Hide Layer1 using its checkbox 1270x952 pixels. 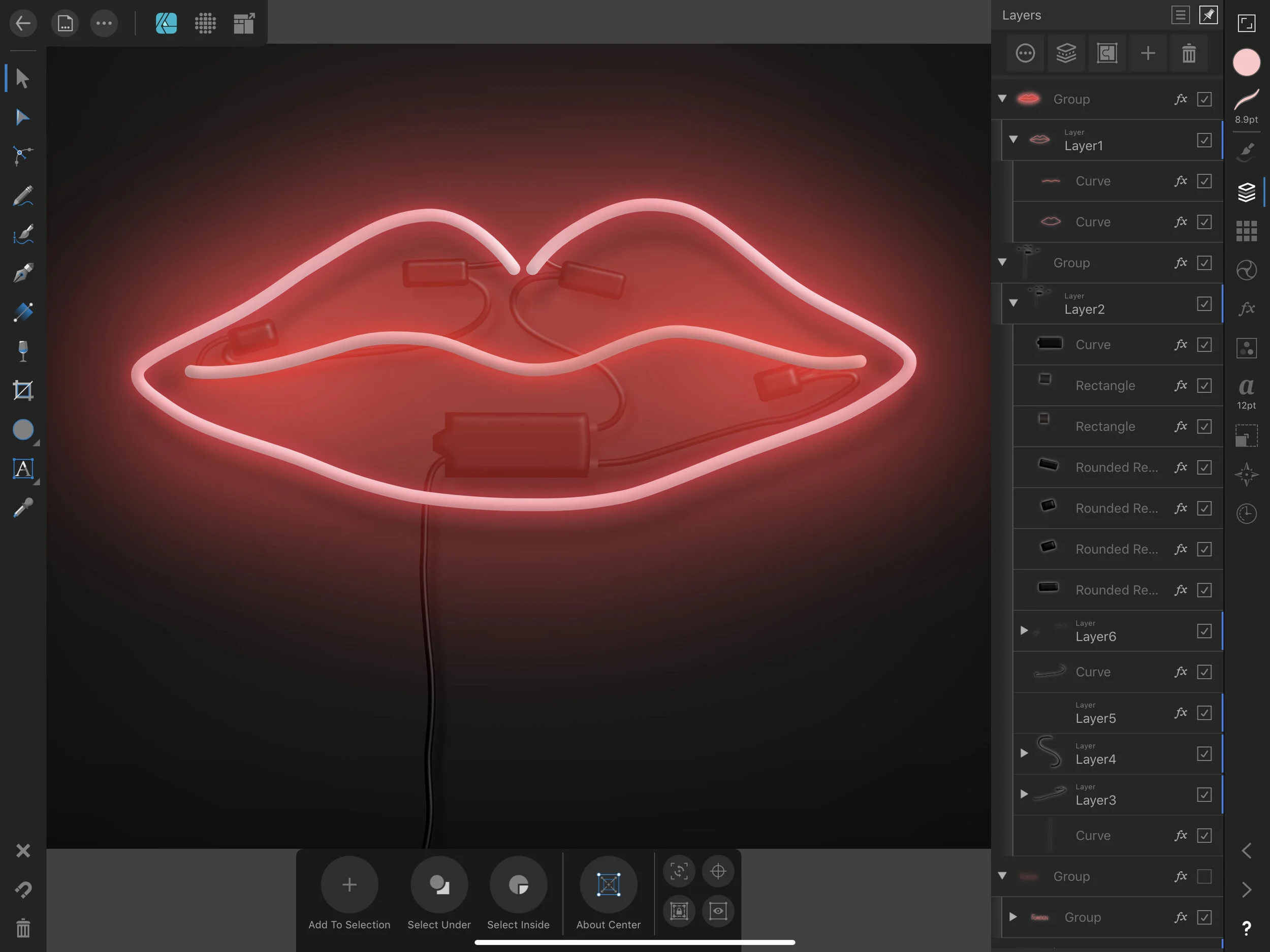coord(1204,140)
